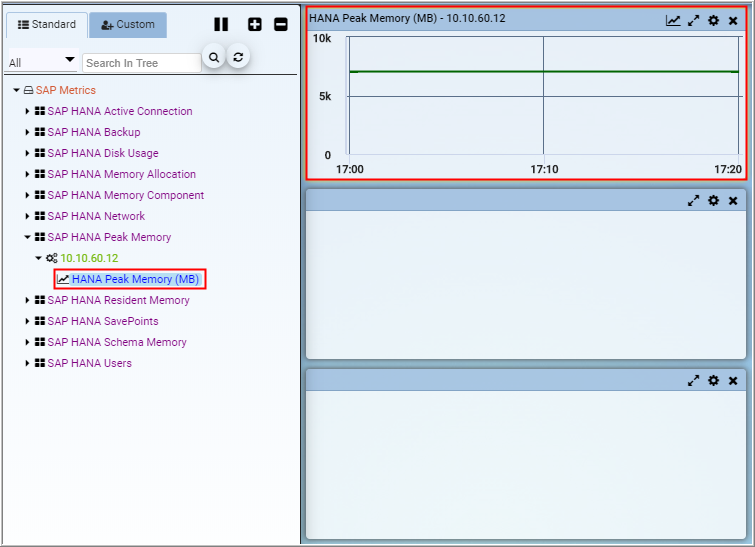Select the 10.10.60.12 host label
The height and width of the screenshot is (547, 755).
[89, 258]
